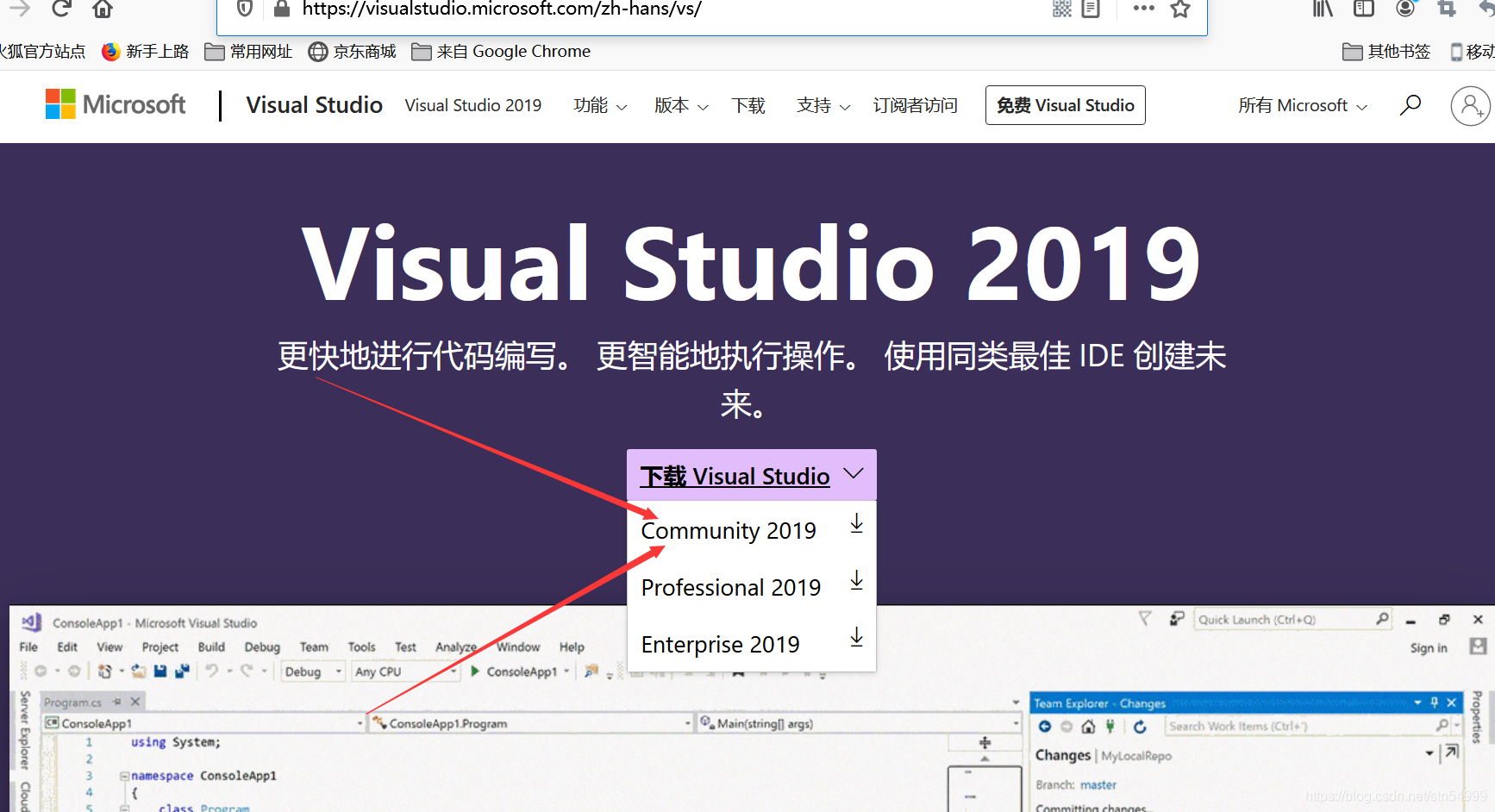Open page actions three-dot menu
The image size is (1495, 812).
click(x=1144, y=9)
